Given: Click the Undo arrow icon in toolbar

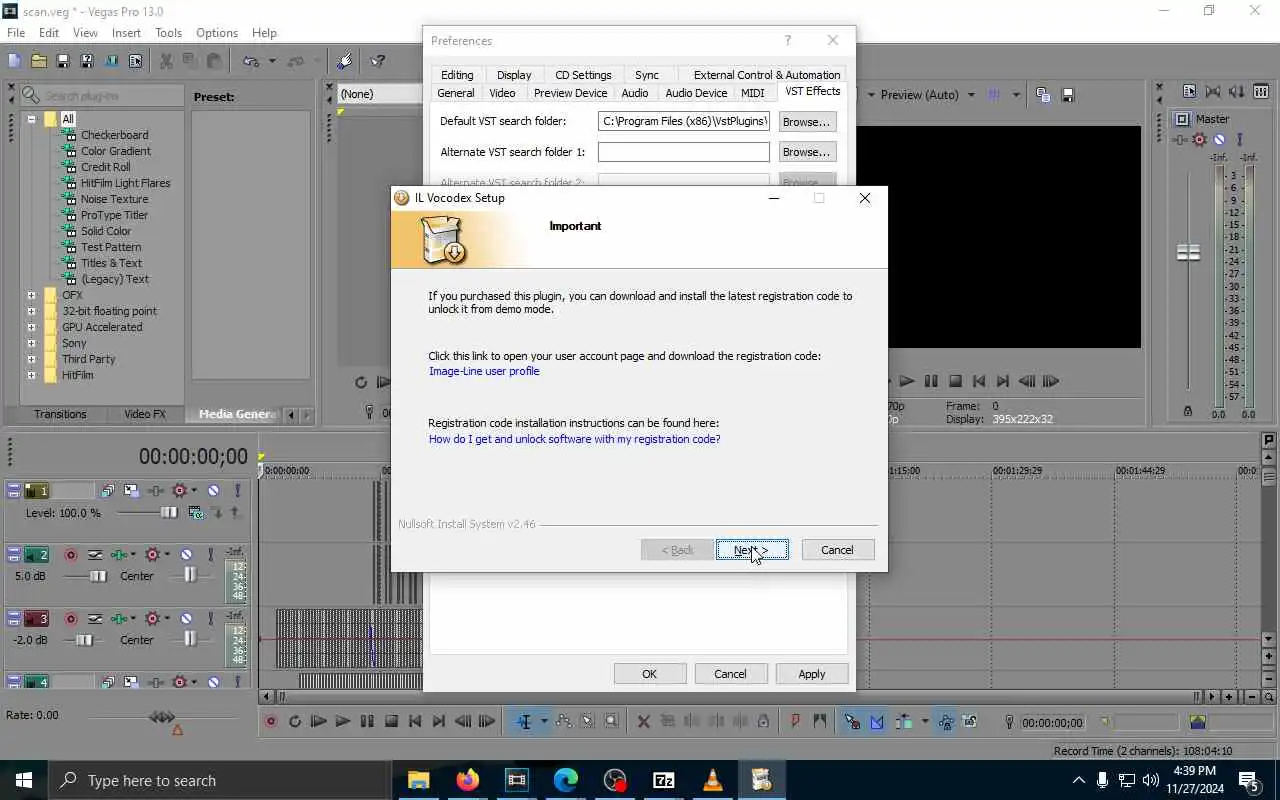Looking at the screenshot, I should (251, 61).
